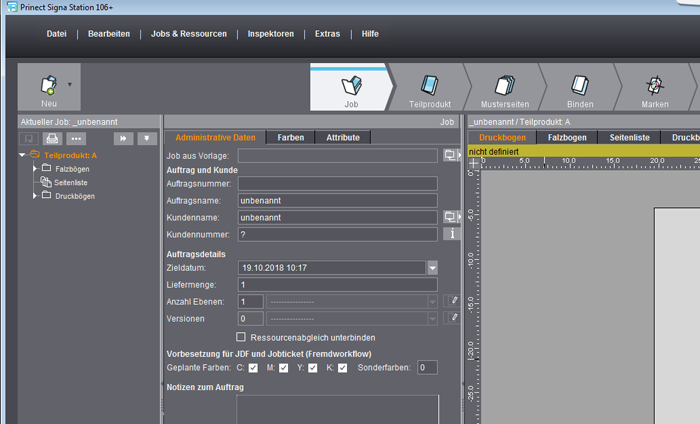Click the 'nicht definiert' yellow status text
Image resolution: width=700 pixels, height=424 pixels.
pos(494,152)
